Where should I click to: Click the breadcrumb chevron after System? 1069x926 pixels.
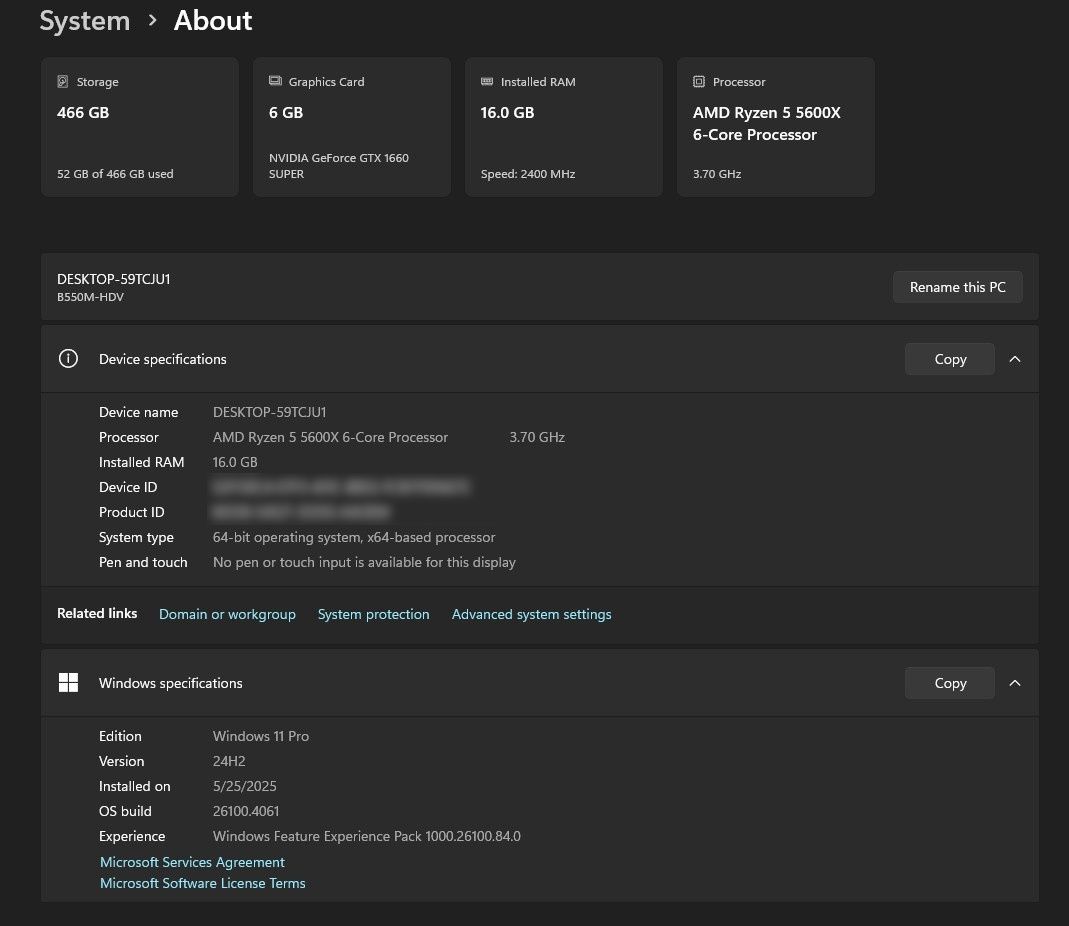tap(153, 20)
